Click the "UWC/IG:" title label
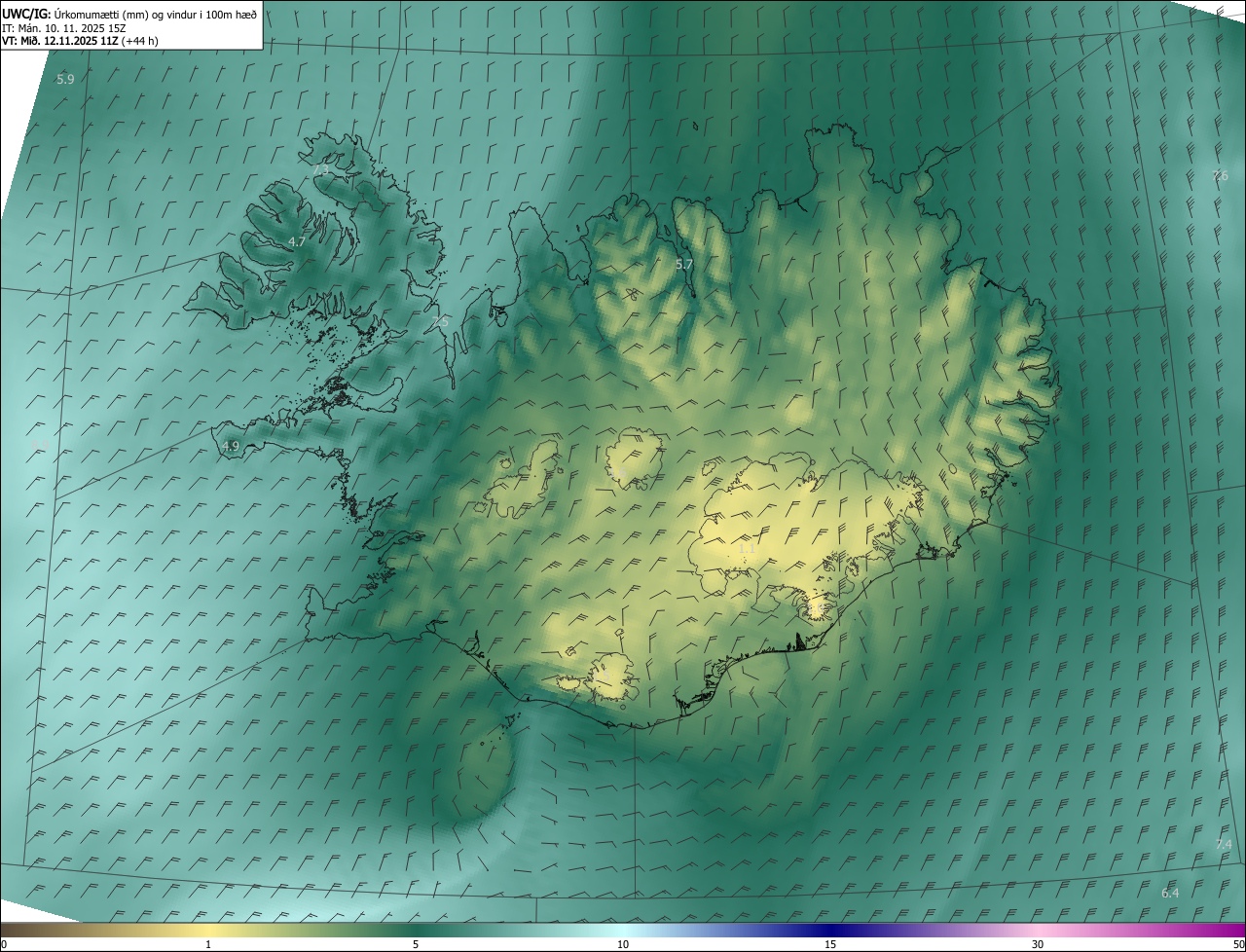The image size is (1246, 952). click(24, 14)
